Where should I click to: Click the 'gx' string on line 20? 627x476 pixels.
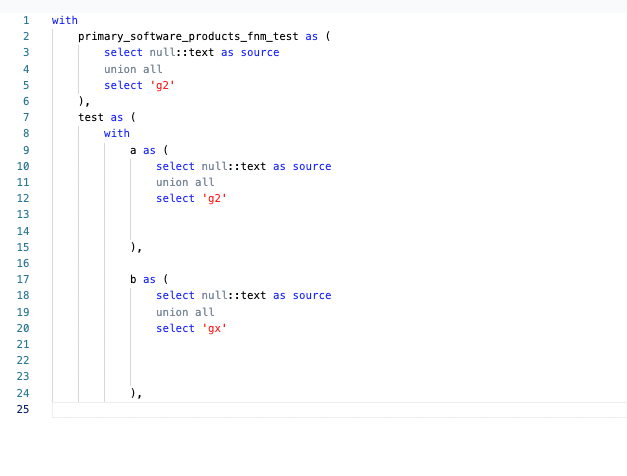214,328
